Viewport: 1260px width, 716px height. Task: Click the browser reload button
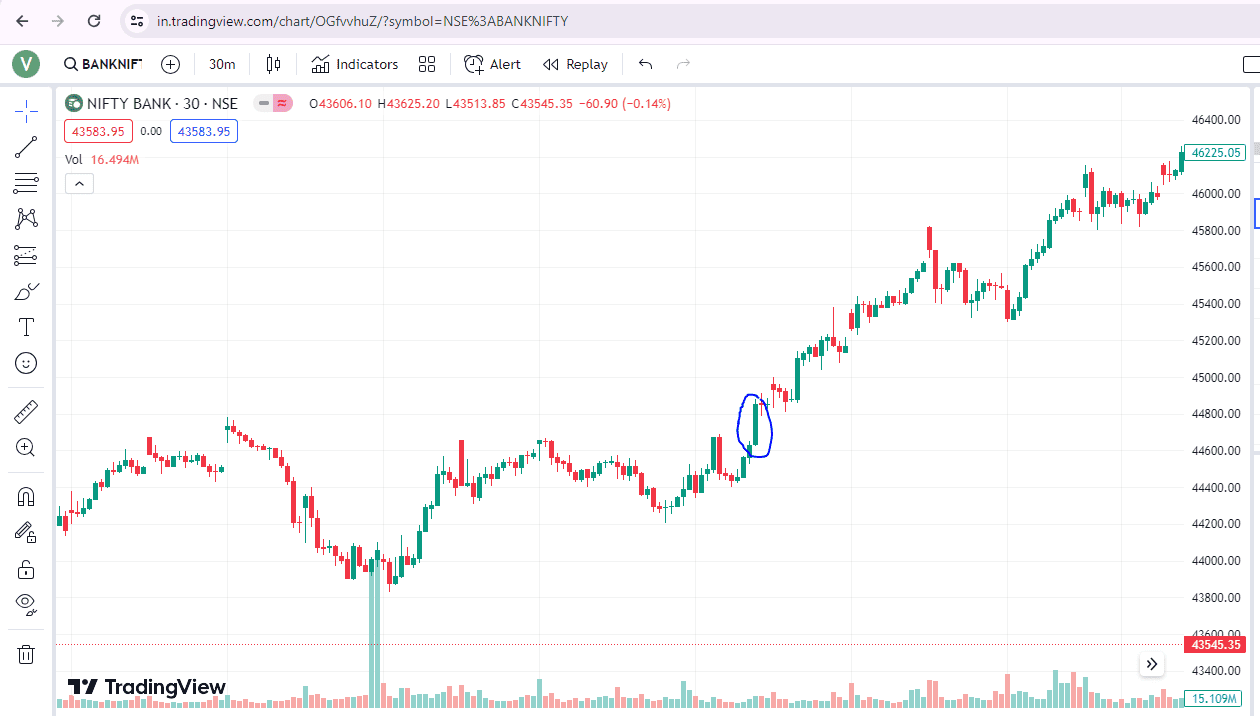pos(94,20)
